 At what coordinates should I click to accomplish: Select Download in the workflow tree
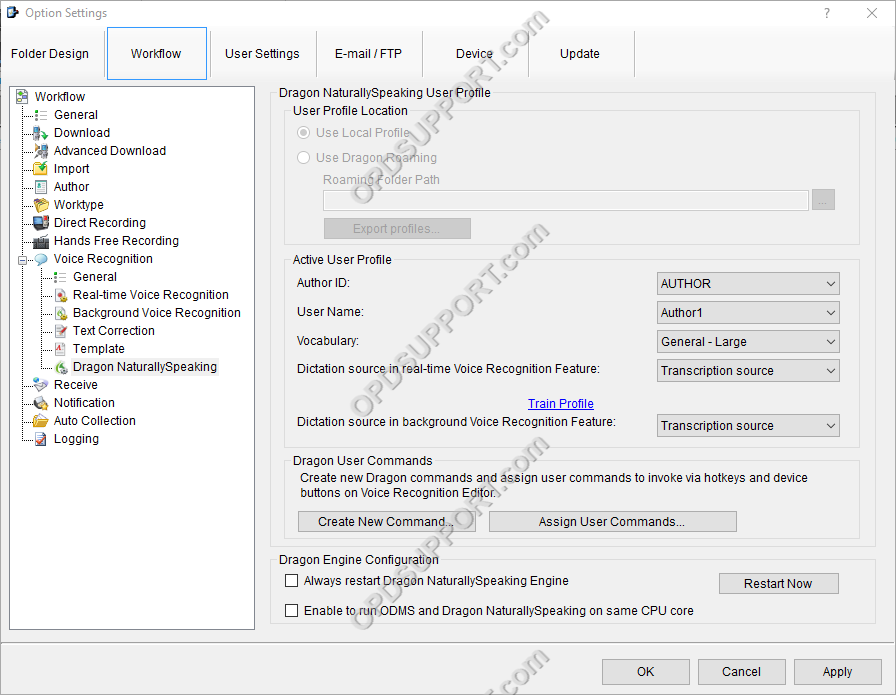pyautogui.click(x=82, y=133)
